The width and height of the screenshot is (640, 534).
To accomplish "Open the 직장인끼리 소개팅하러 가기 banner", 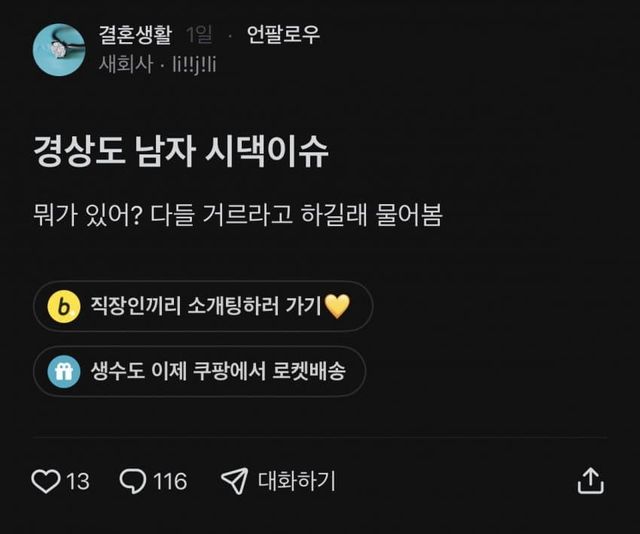I will click(203, 306).
